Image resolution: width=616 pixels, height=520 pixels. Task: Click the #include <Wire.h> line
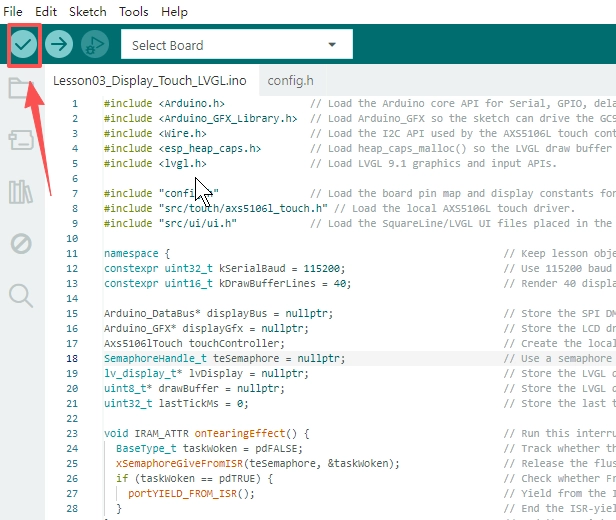coord(155,134)
